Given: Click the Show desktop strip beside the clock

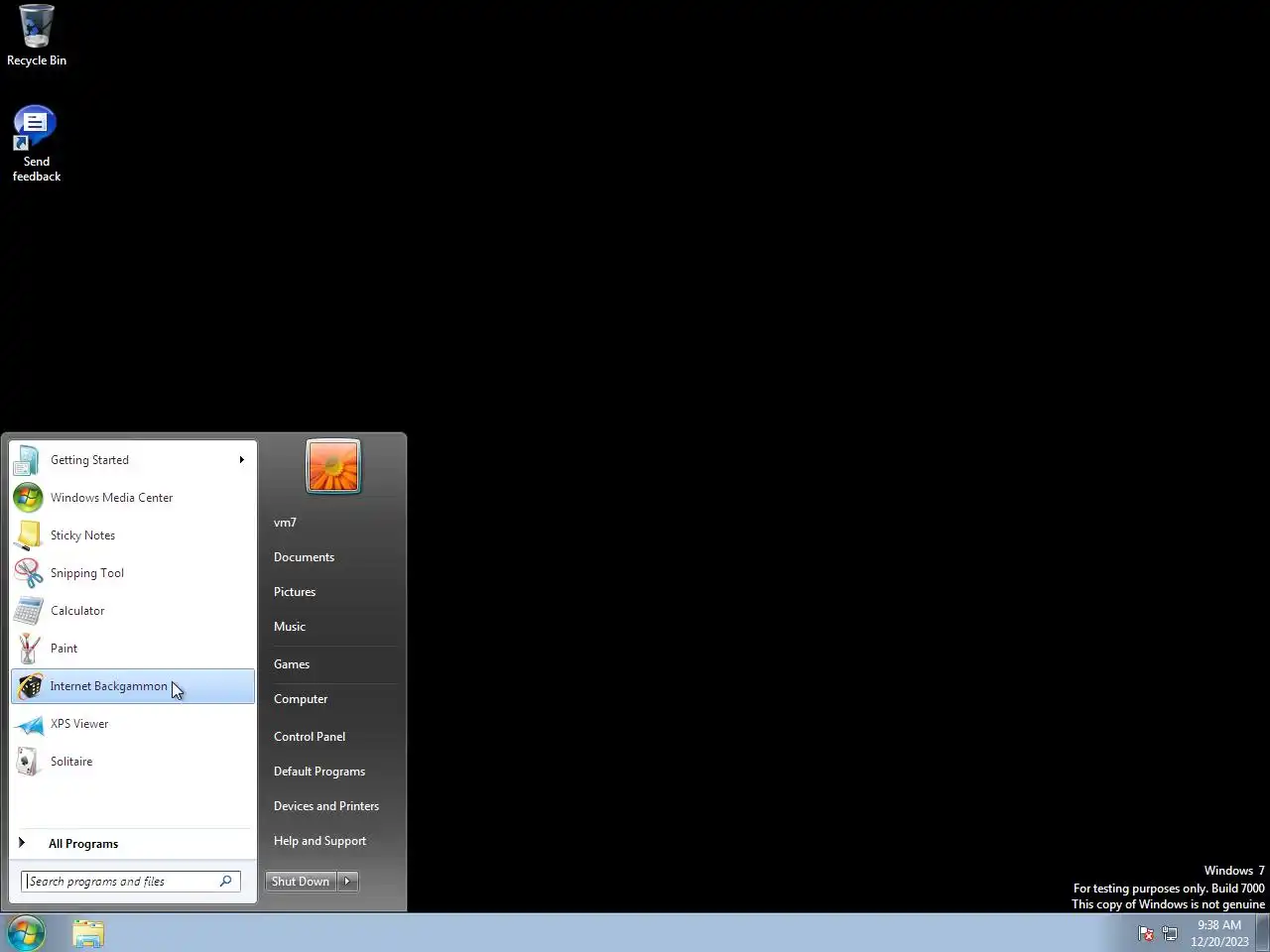Looking at the screenshot, I should coord(1263,933).
